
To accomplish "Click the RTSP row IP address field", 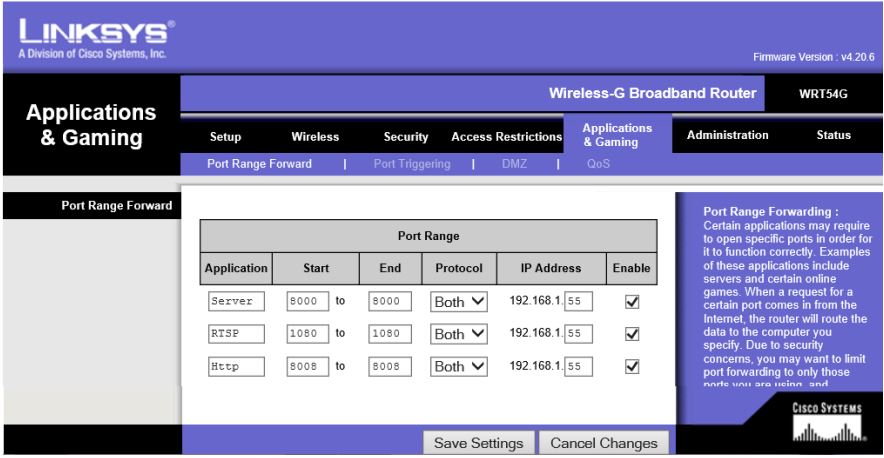I will pyautogui.click(x=579, y=333).
